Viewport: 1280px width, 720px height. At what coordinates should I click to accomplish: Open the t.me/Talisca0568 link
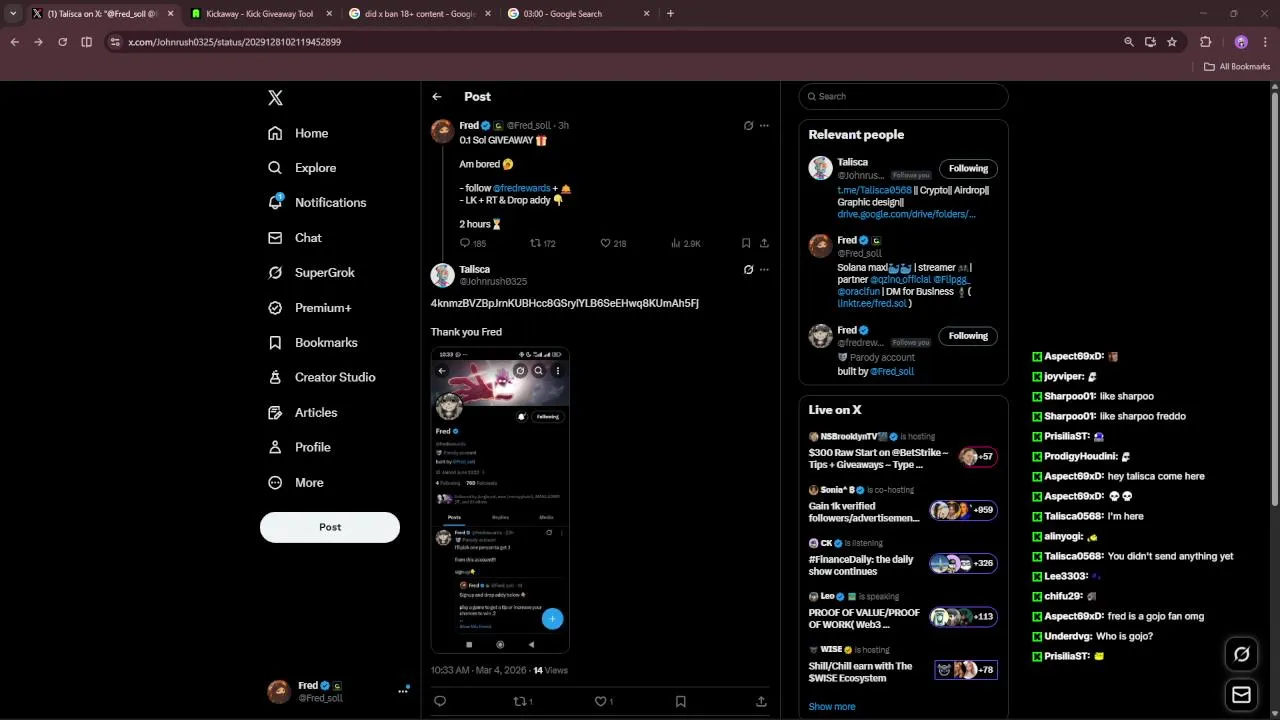pos(874,190)
